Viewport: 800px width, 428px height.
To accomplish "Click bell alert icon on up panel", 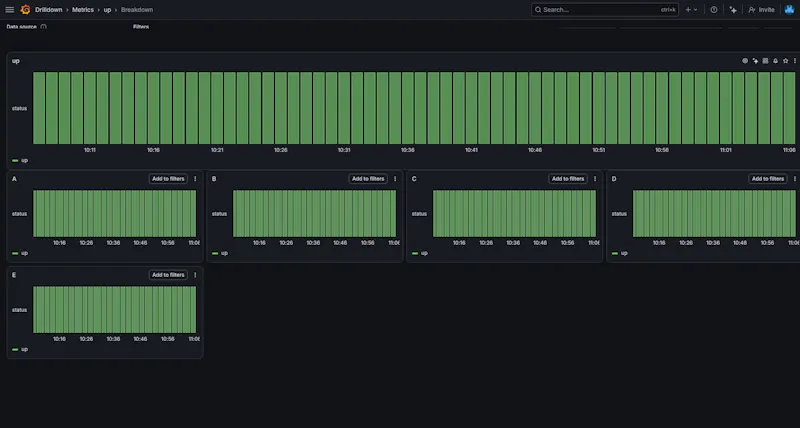I will click(776, 61).
